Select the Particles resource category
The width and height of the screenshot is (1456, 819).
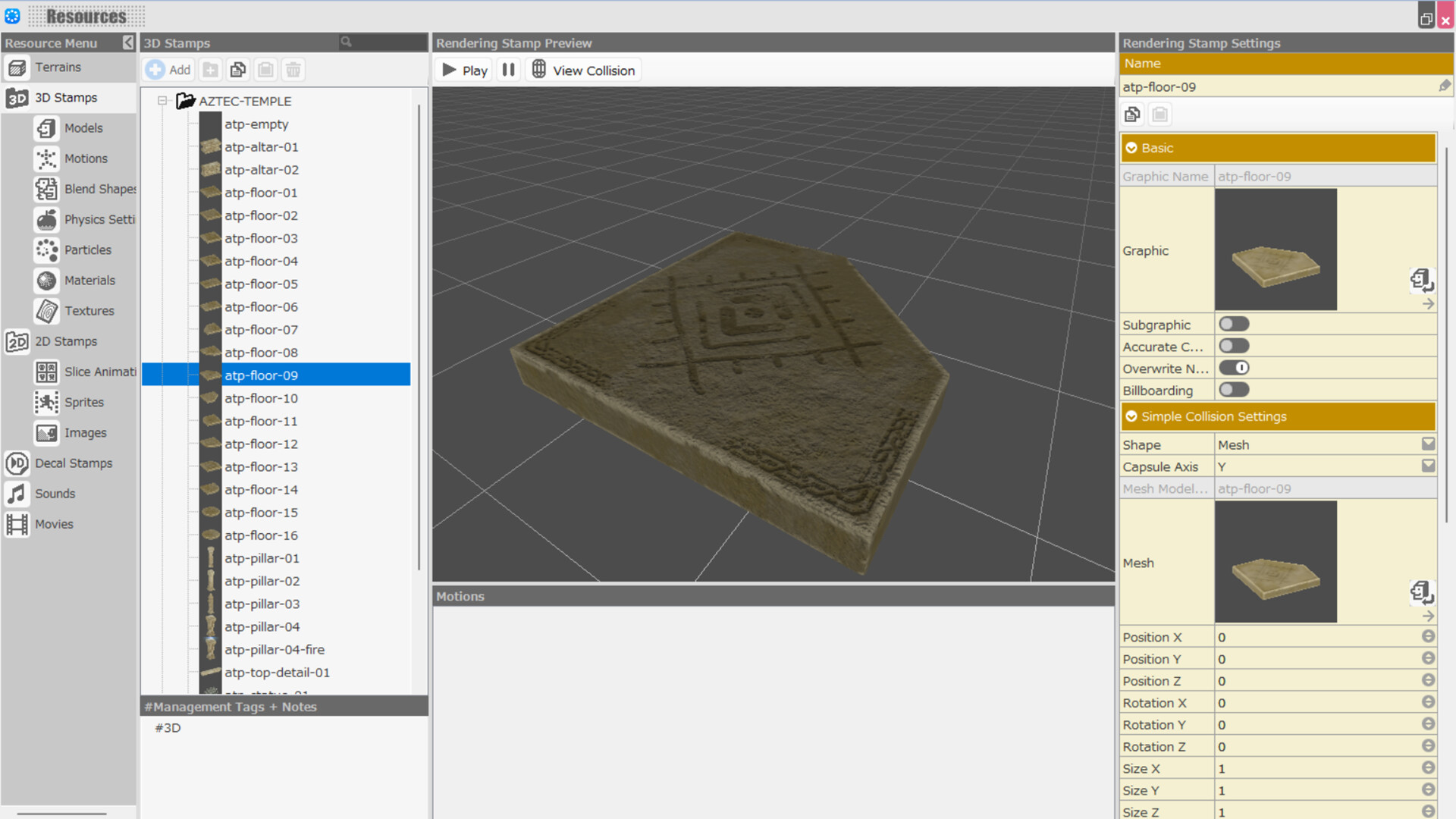click(x=87, y=249)
